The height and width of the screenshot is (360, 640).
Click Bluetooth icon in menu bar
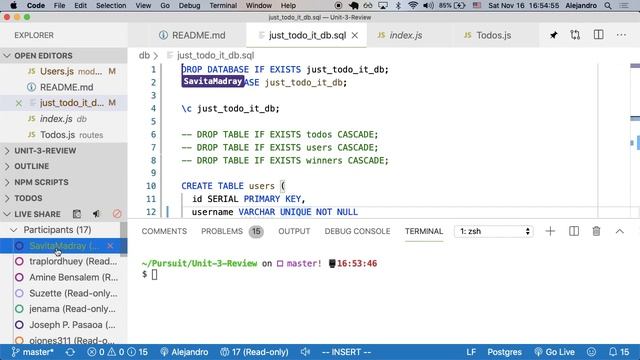(x=398, y=6)
